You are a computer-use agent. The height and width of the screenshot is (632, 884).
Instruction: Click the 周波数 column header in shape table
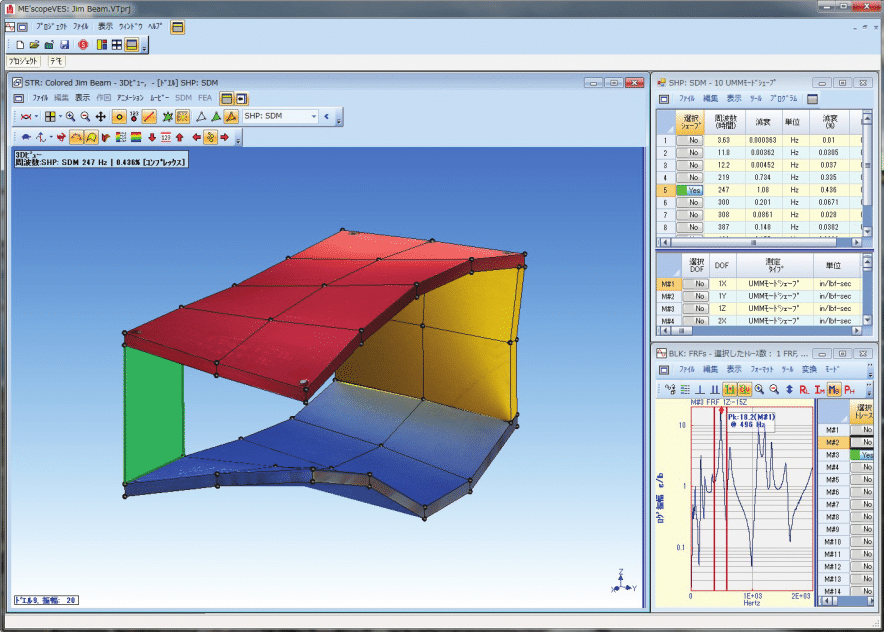(x=725, y=120)
